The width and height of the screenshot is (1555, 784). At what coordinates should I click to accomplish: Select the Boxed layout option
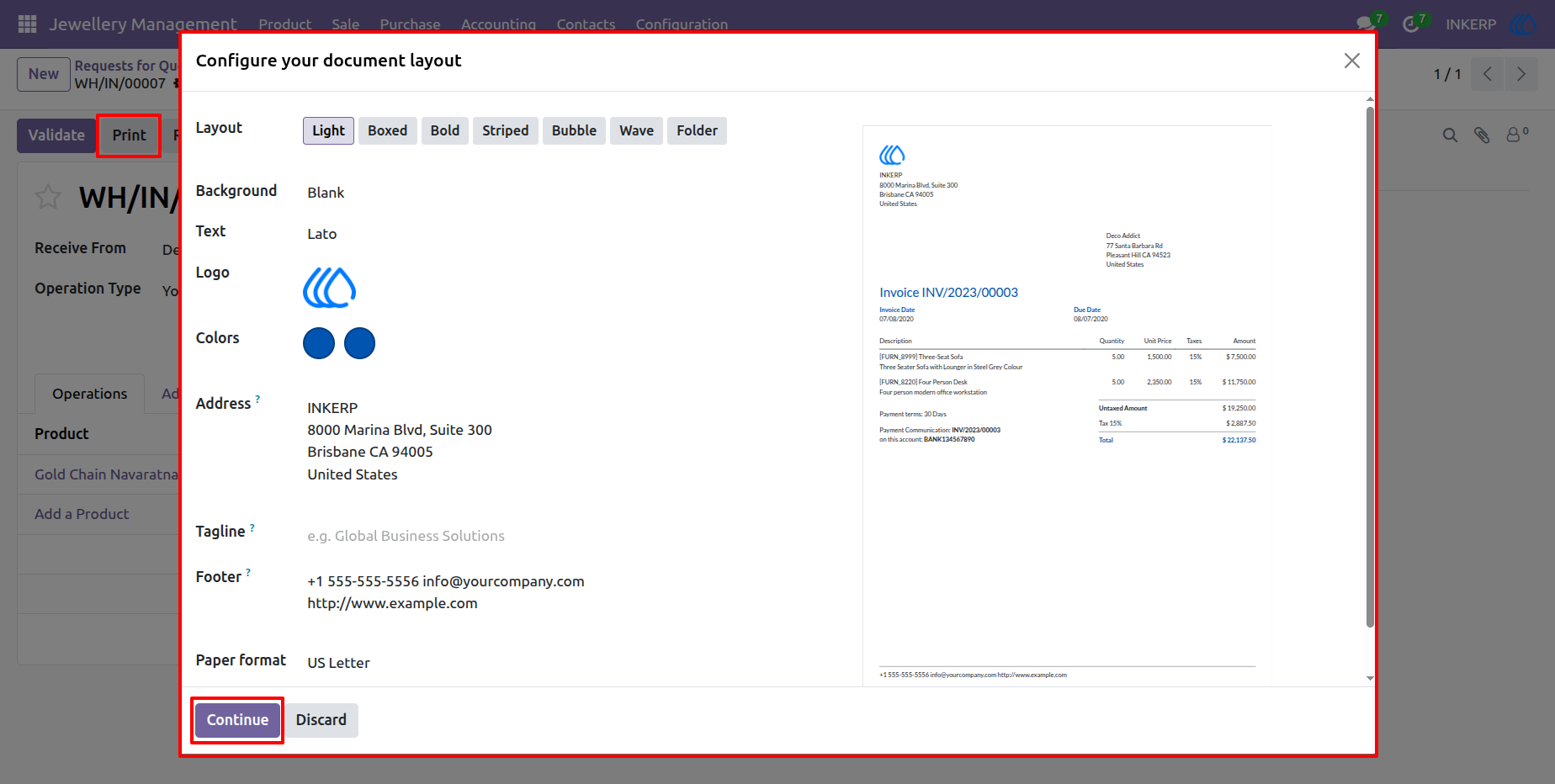[x=387, y=130]
